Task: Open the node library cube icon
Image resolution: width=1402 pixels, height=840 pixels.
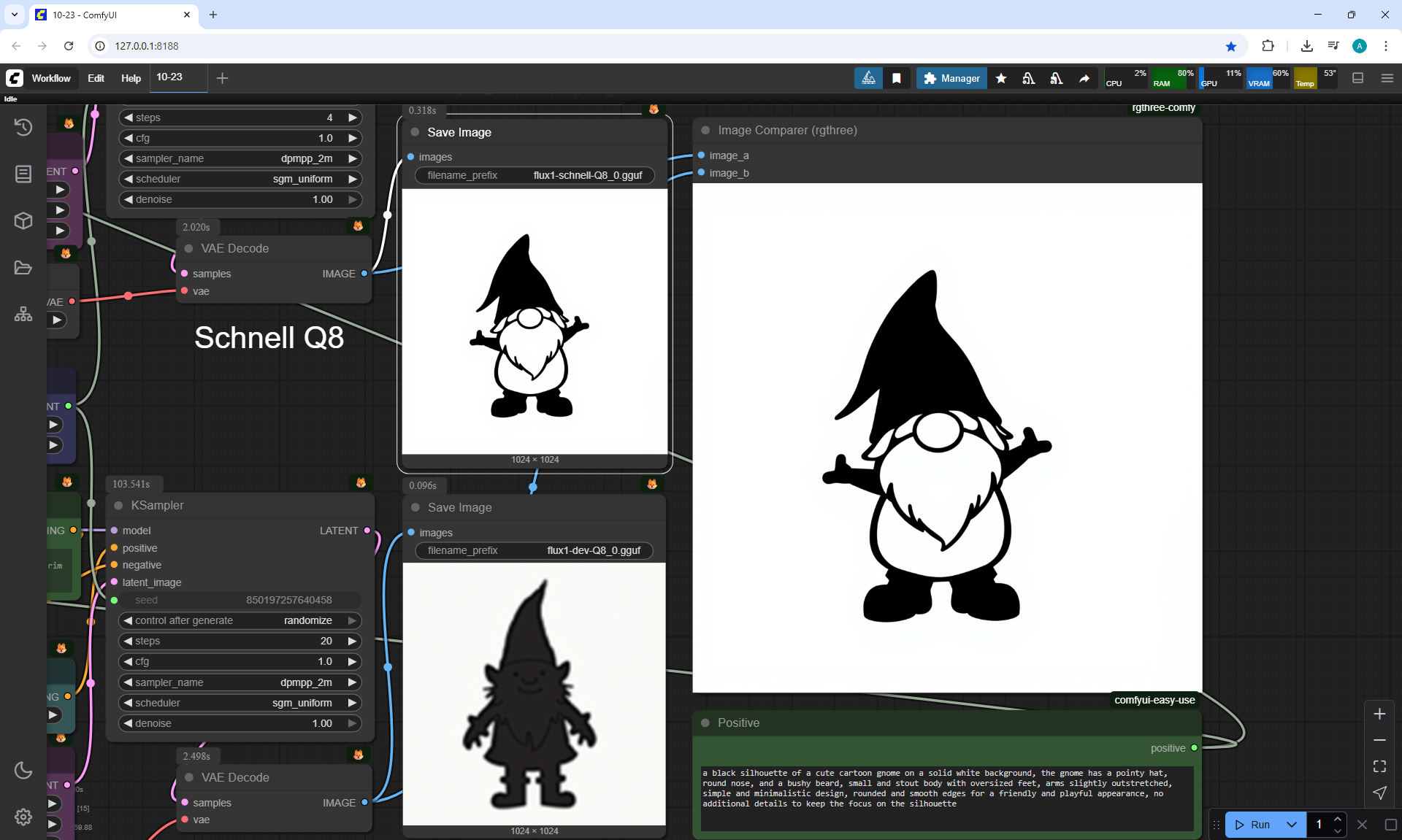Action: pyautogui.click(x=23, y=220)
